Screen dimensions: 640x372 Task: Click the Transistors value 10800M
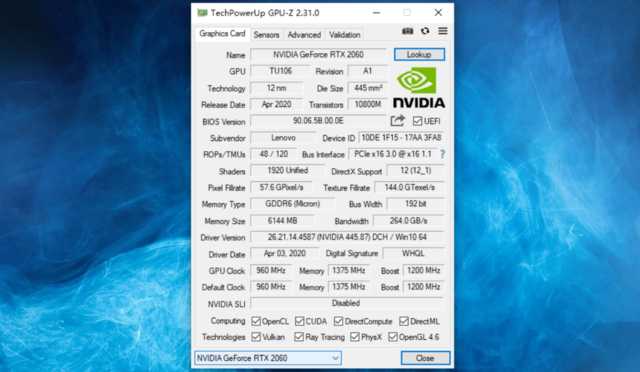click(367, 105)
